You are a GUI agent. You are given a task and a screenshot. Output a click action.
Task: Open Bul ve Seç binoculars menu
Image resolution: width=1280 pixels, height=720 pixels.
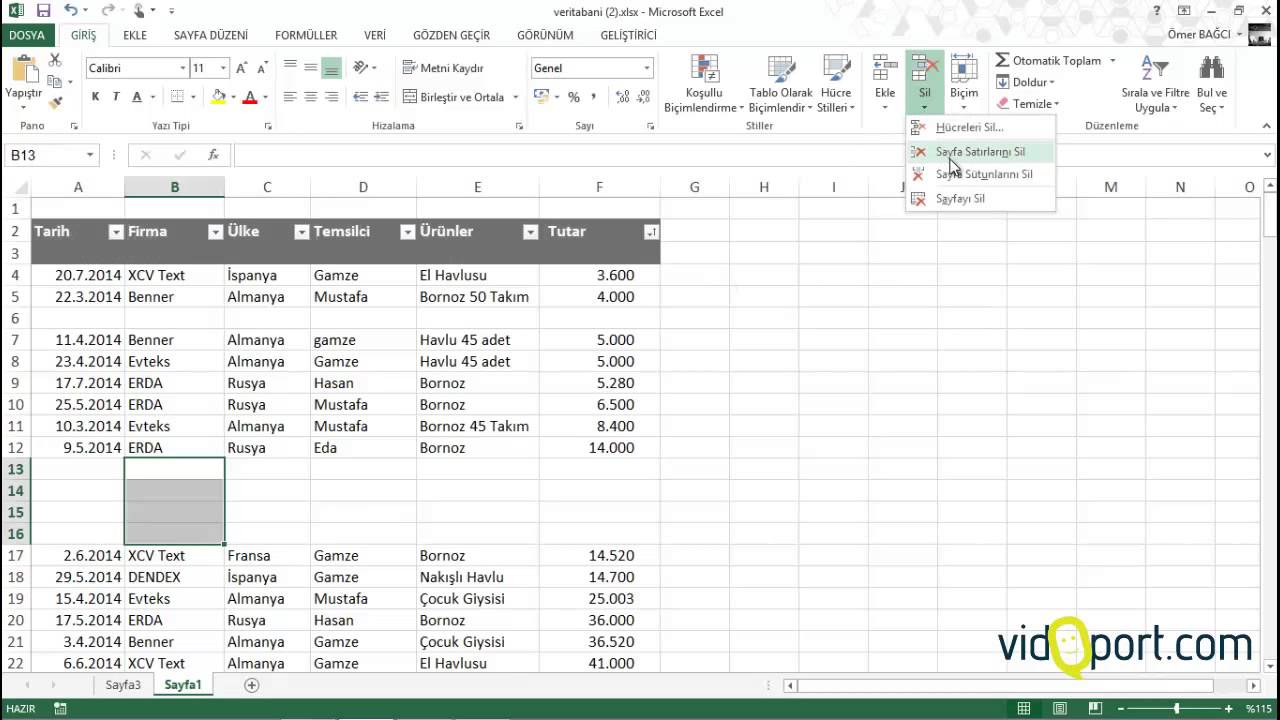1211,84
